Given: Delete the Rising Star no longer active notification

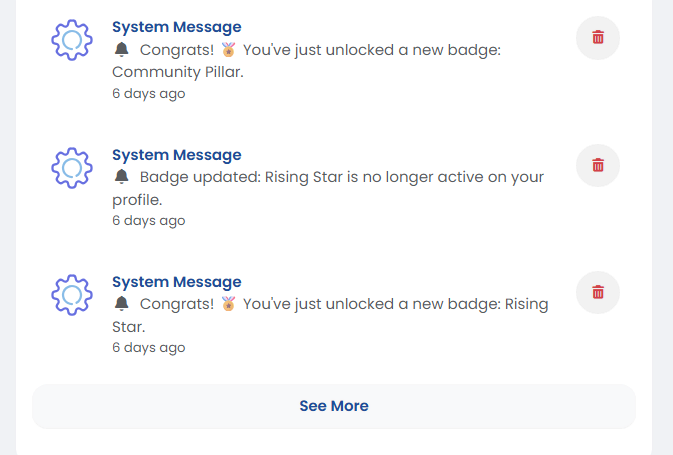Looking at the screenshot, I should [x=598, y=165].
